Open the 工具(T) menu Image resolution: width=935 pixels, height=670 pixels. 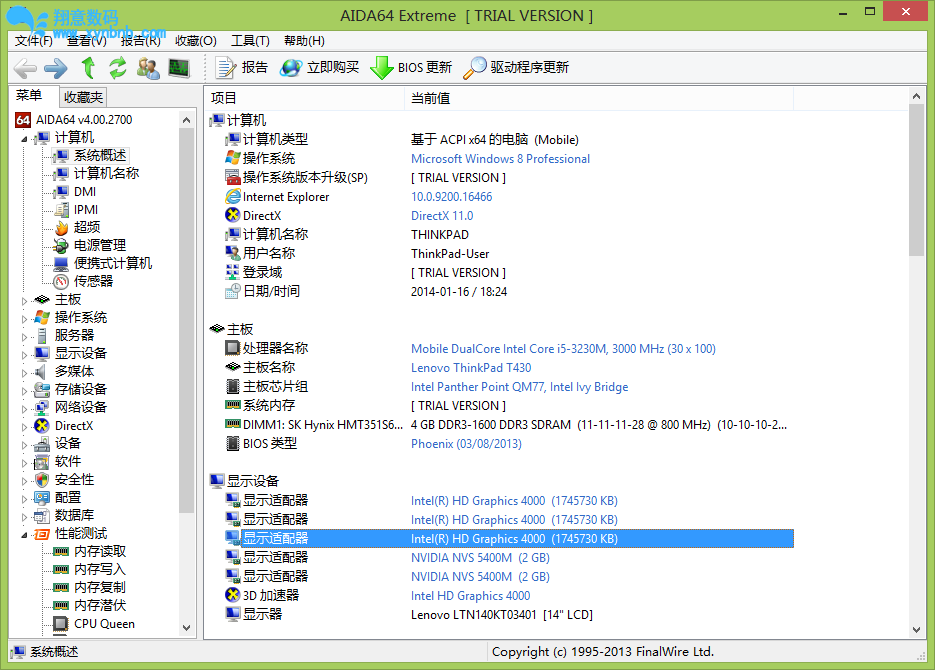coord(250,41)
